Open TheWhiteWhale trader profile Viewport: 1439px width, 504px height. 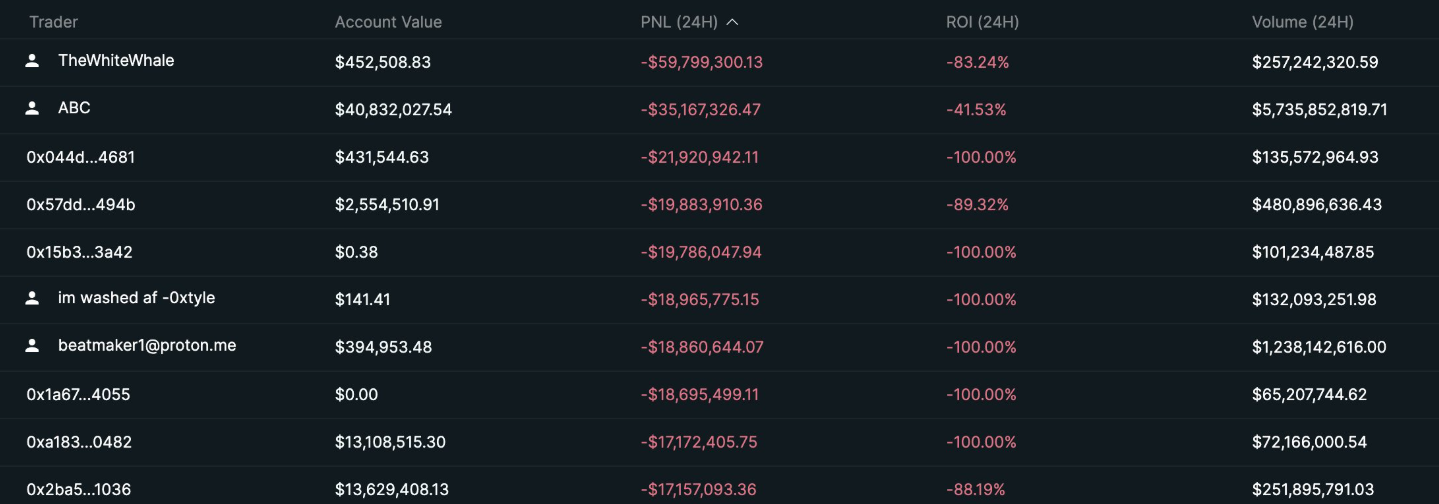[x=116, y=61]
